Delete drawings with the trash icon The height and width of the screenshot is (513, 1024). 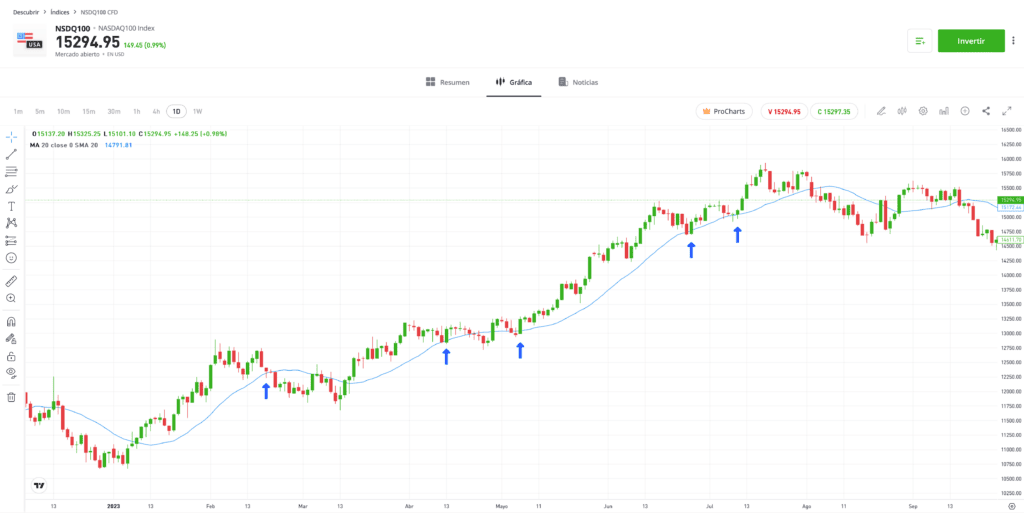pos(11,397)
